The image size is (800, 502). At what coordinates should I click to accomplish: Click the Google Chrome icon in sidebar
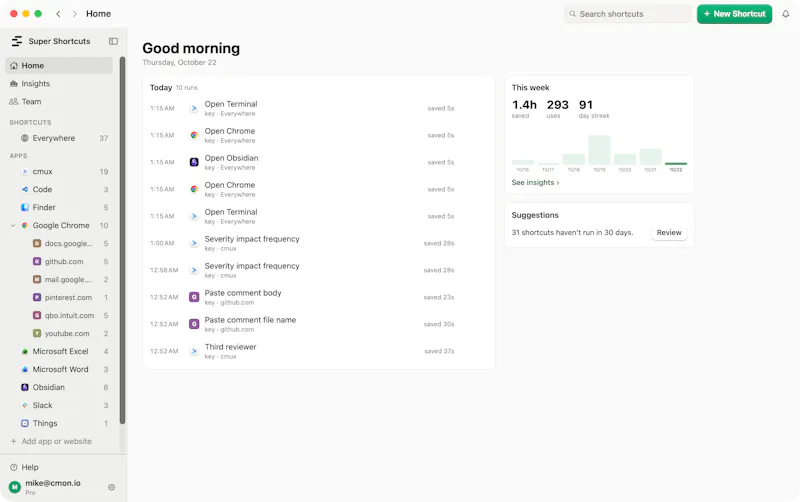point(24,225)
